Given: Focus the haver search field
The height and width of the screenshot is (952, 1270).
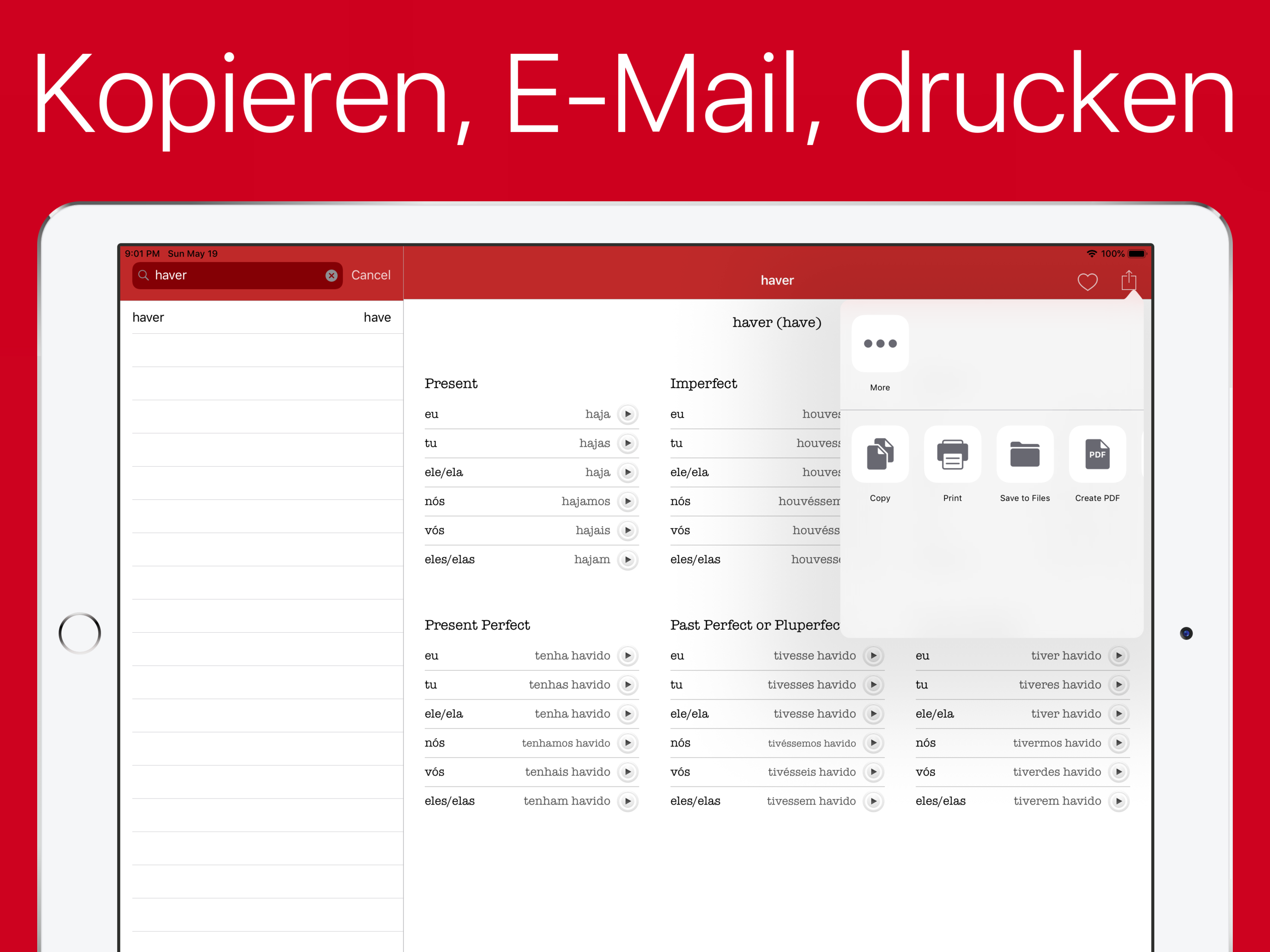Looking at the screenshot, I should tap(237, 276).
